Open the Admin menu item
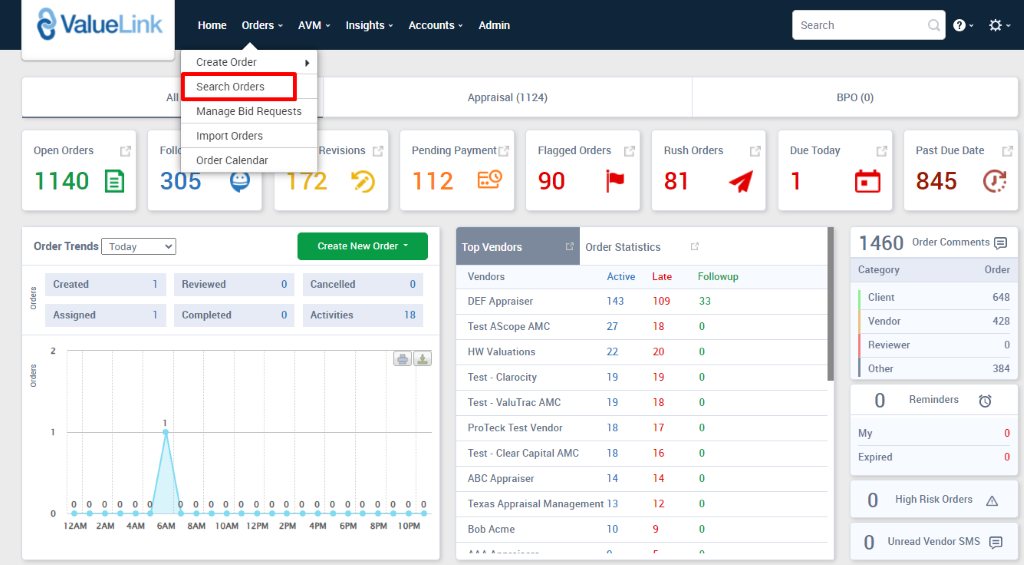This screenshot has width=1024, height=565. (x=494, y=25)
